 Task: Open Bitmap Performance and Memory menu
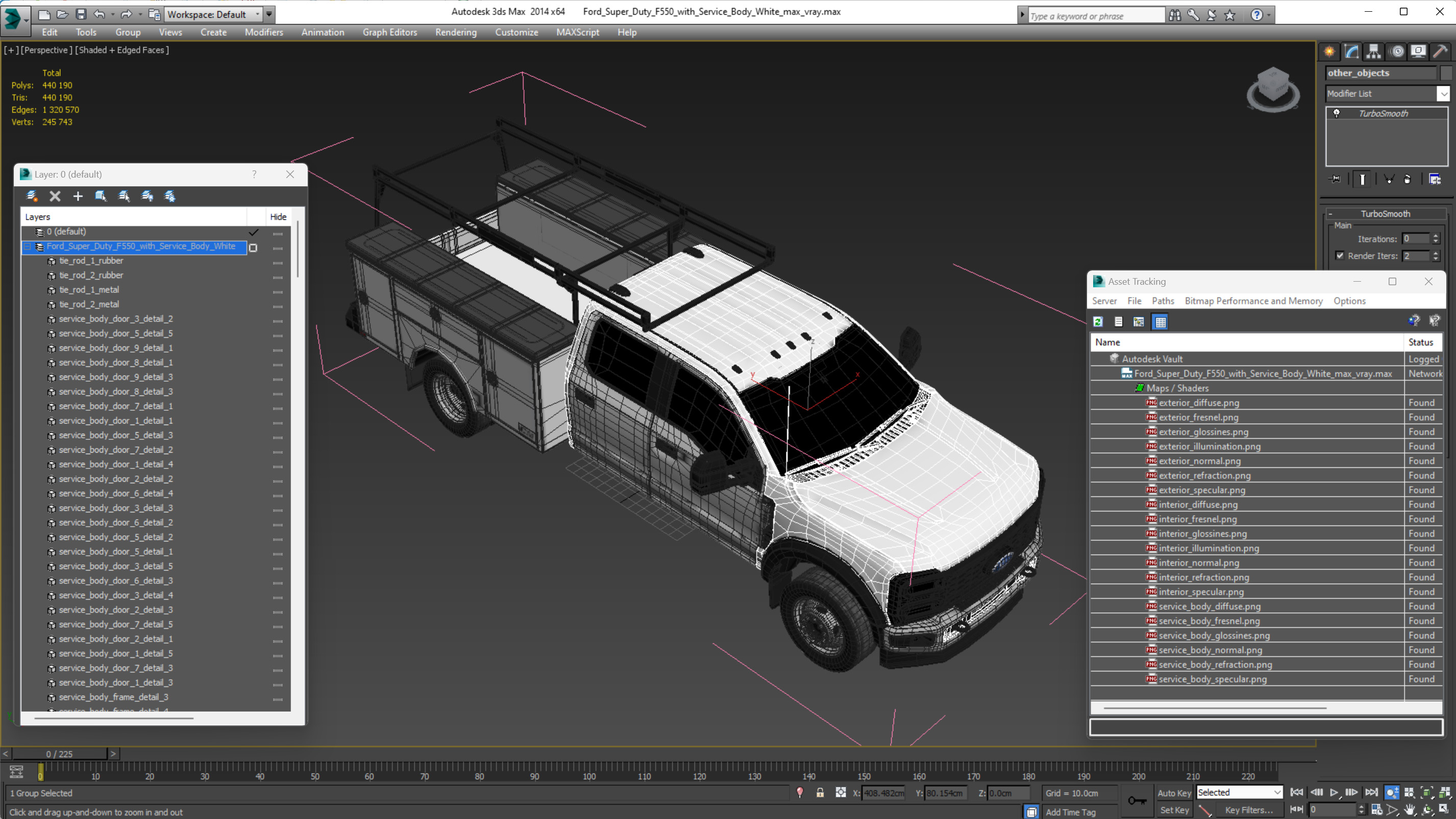coord(1253,301)
